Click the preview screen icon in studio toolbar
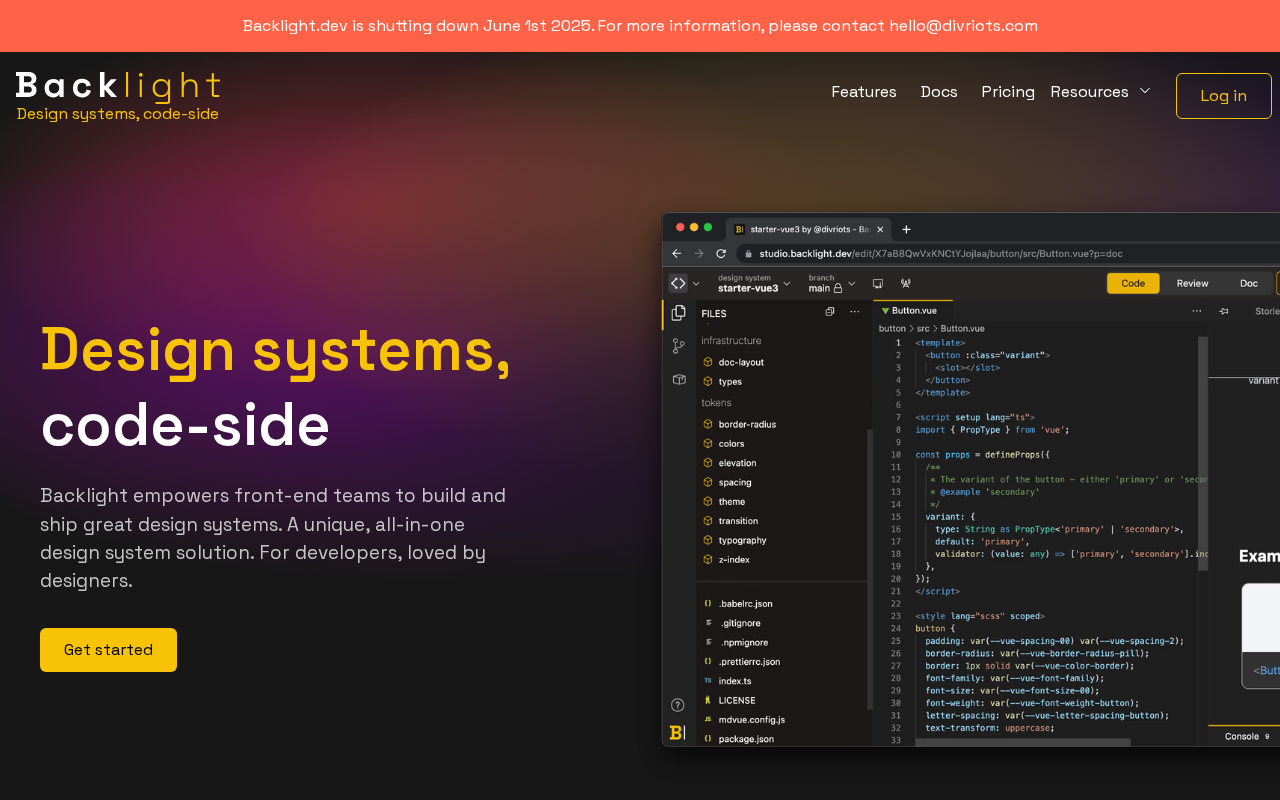 877,284
